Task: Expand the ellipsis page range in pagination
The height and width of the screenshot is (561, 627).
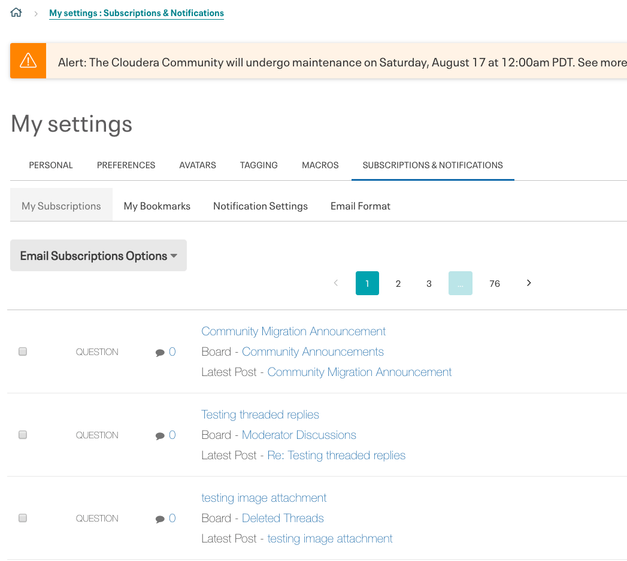Action: point(460,283)
